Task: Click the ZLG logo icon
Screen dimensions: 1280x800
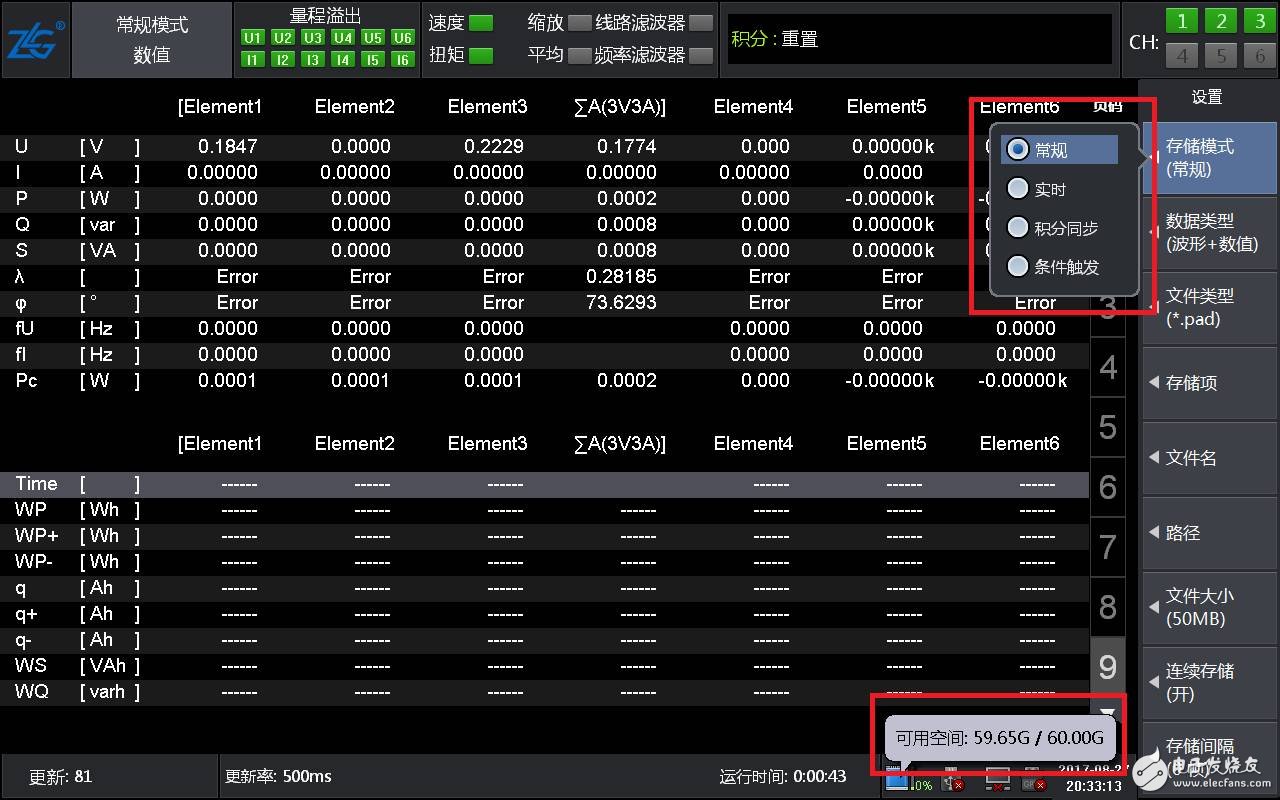Action: tap(36, 41)
